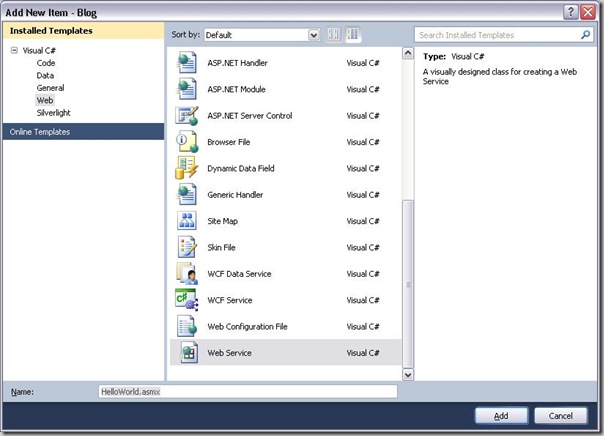Open the Installed Templates section
This screenshot has height=436, width=604.
[x=83, y=31]
